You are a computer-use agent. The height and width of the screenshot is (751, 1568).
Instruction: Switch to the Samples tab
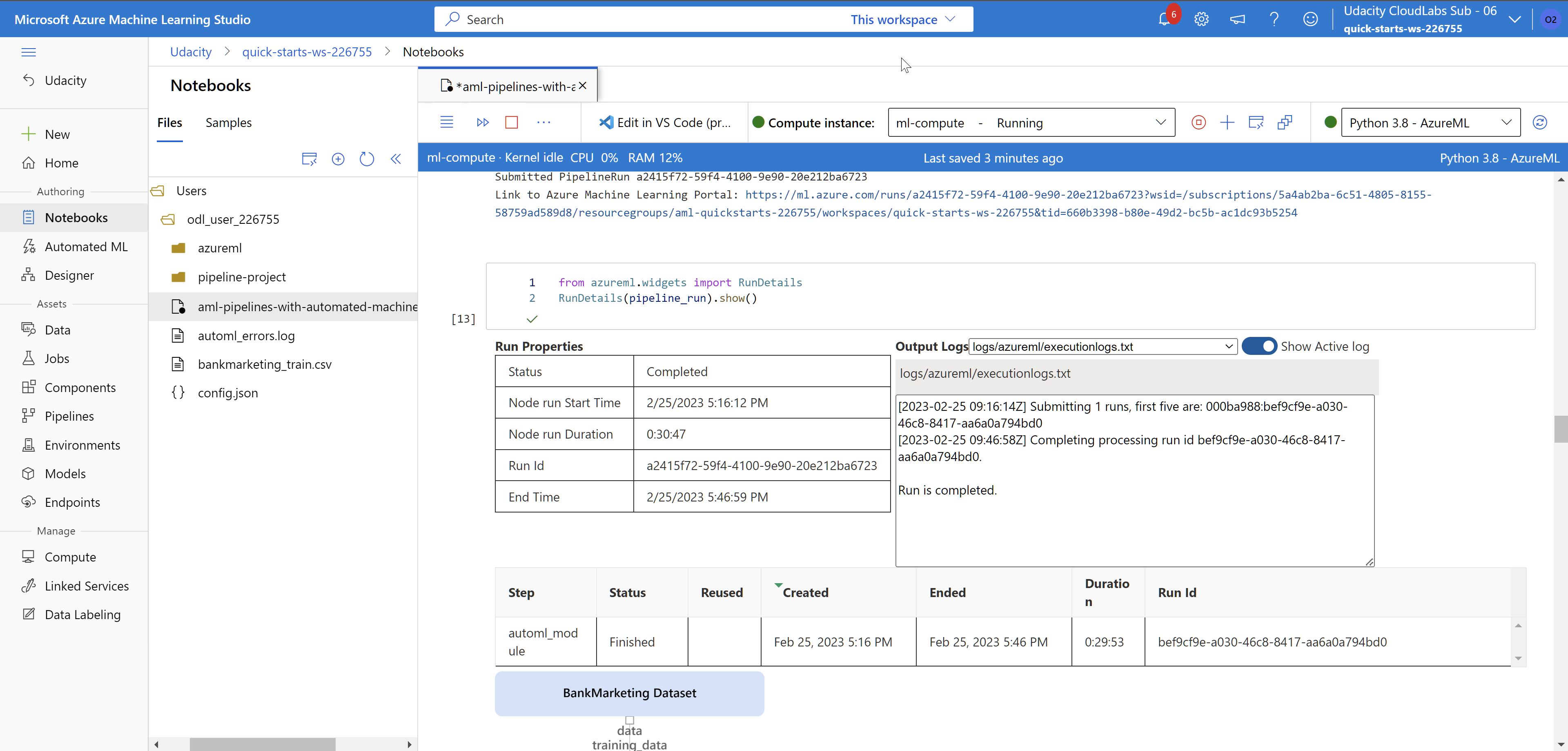pos(228,123)
